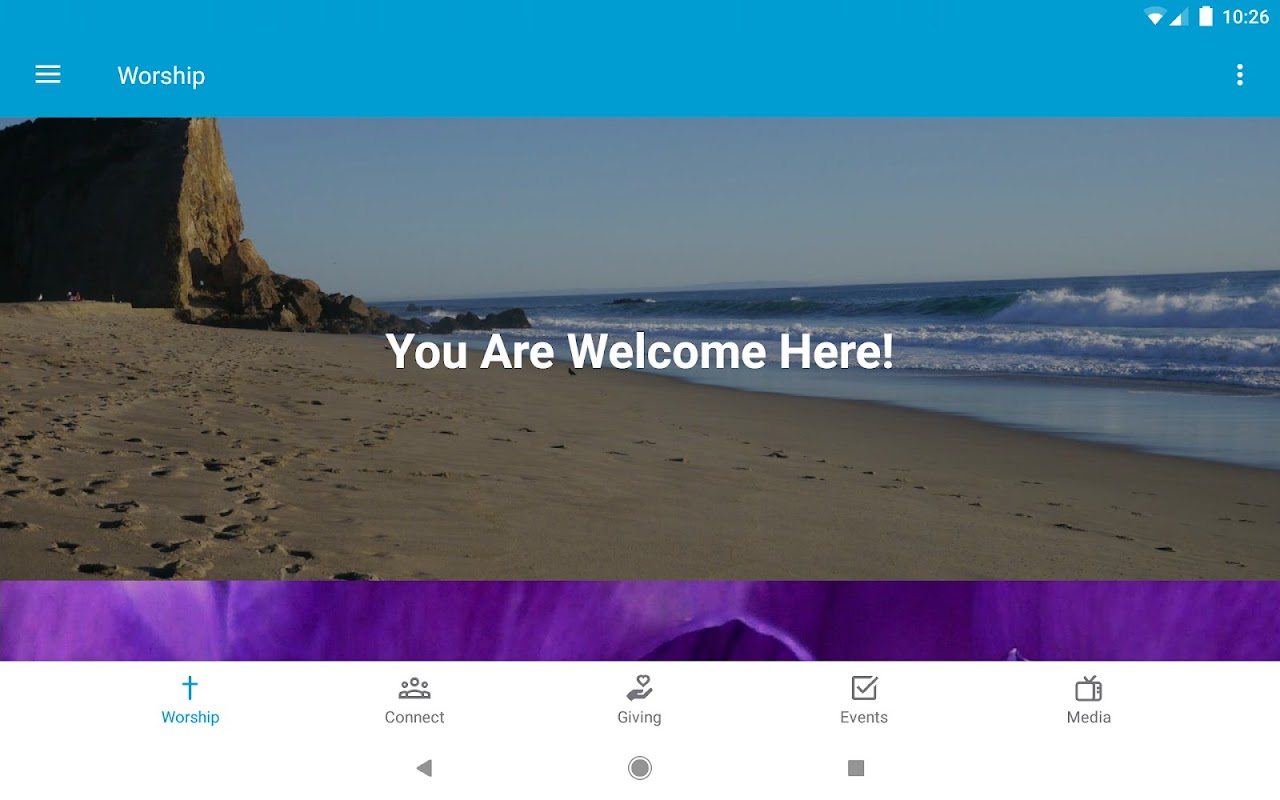Open the three-dot overflow menu
The width and height of the screenshot is (1280, 800).
(x=1239, y=75)
